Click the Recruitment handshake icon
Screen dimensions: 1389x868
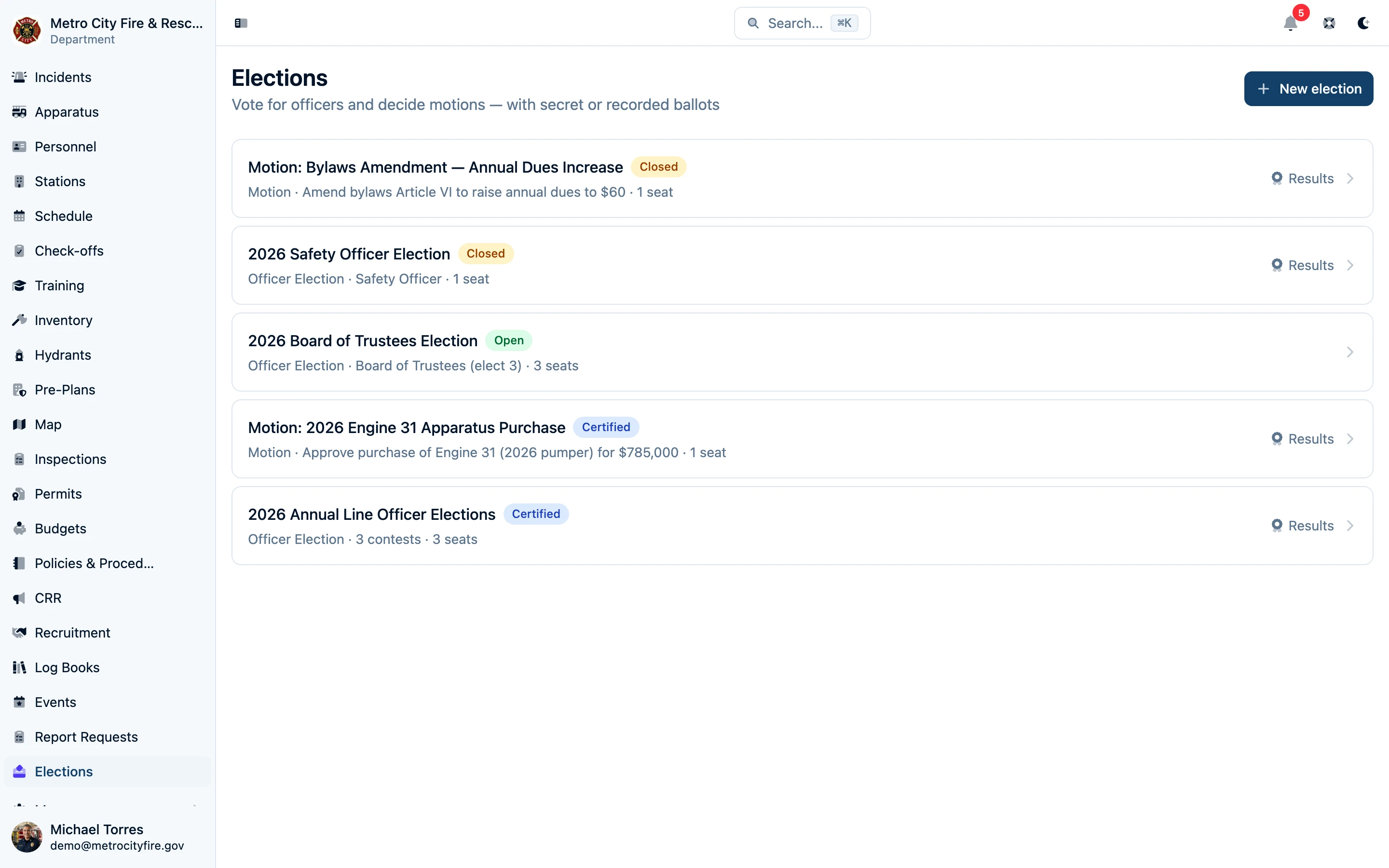click(x=19, y=633)
